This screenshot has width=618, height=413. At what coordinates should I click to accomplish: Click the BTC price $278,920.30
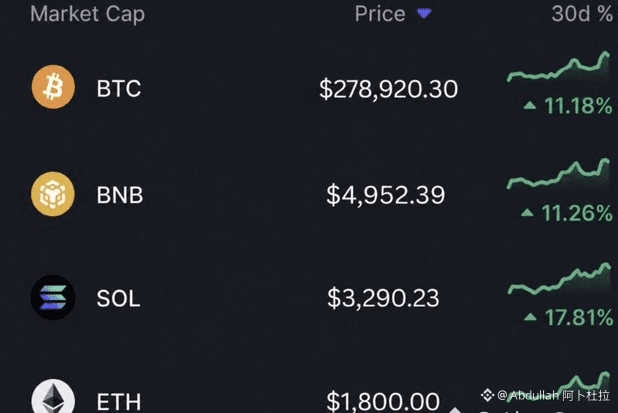[388, 89]
